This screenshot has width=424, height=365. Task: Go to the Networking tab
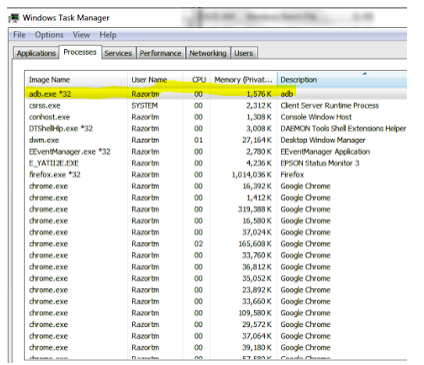point(208,53)
